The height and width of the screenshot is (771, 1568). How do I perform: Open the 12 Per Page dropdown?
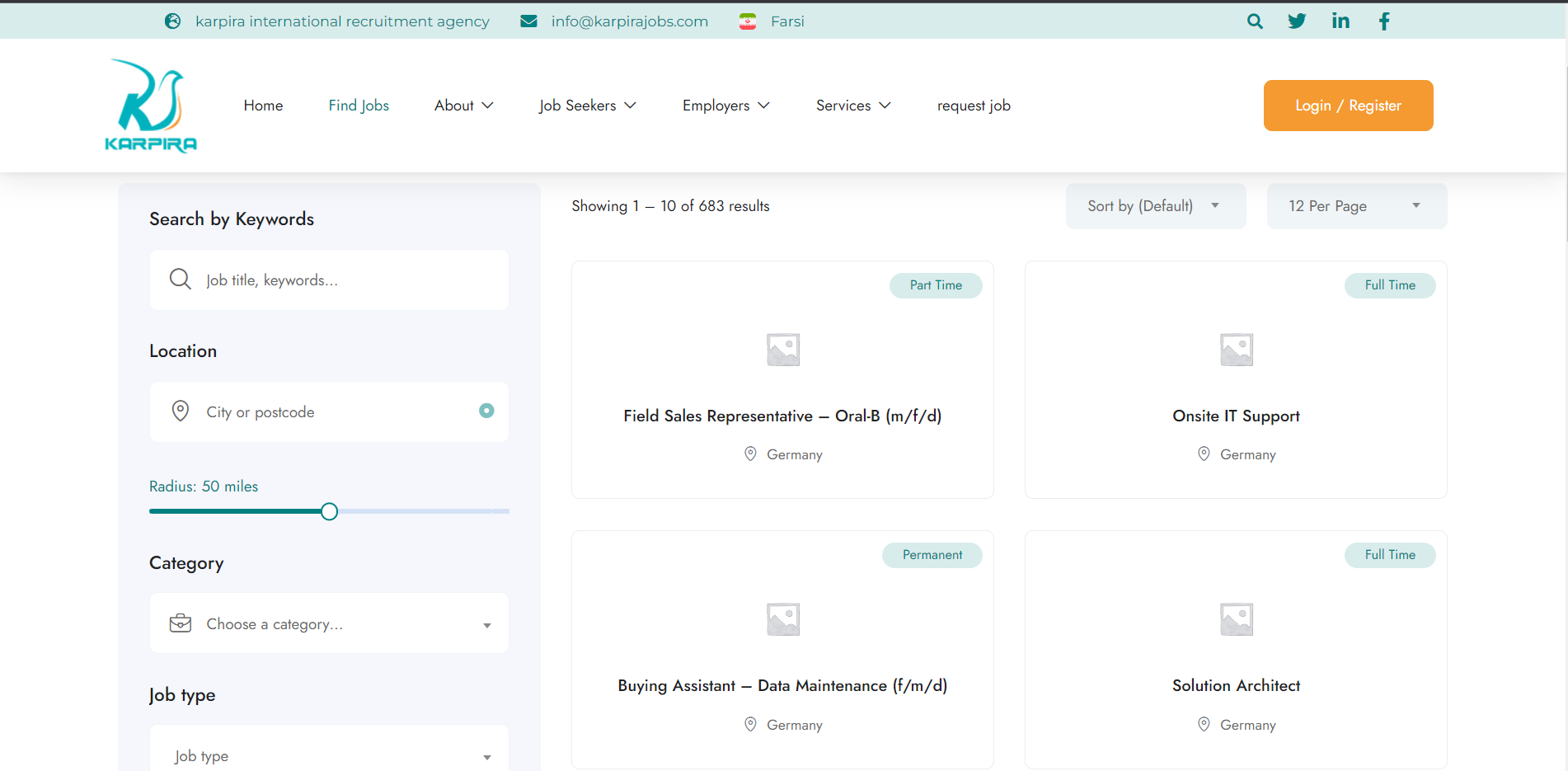(x=1356, y=206)
